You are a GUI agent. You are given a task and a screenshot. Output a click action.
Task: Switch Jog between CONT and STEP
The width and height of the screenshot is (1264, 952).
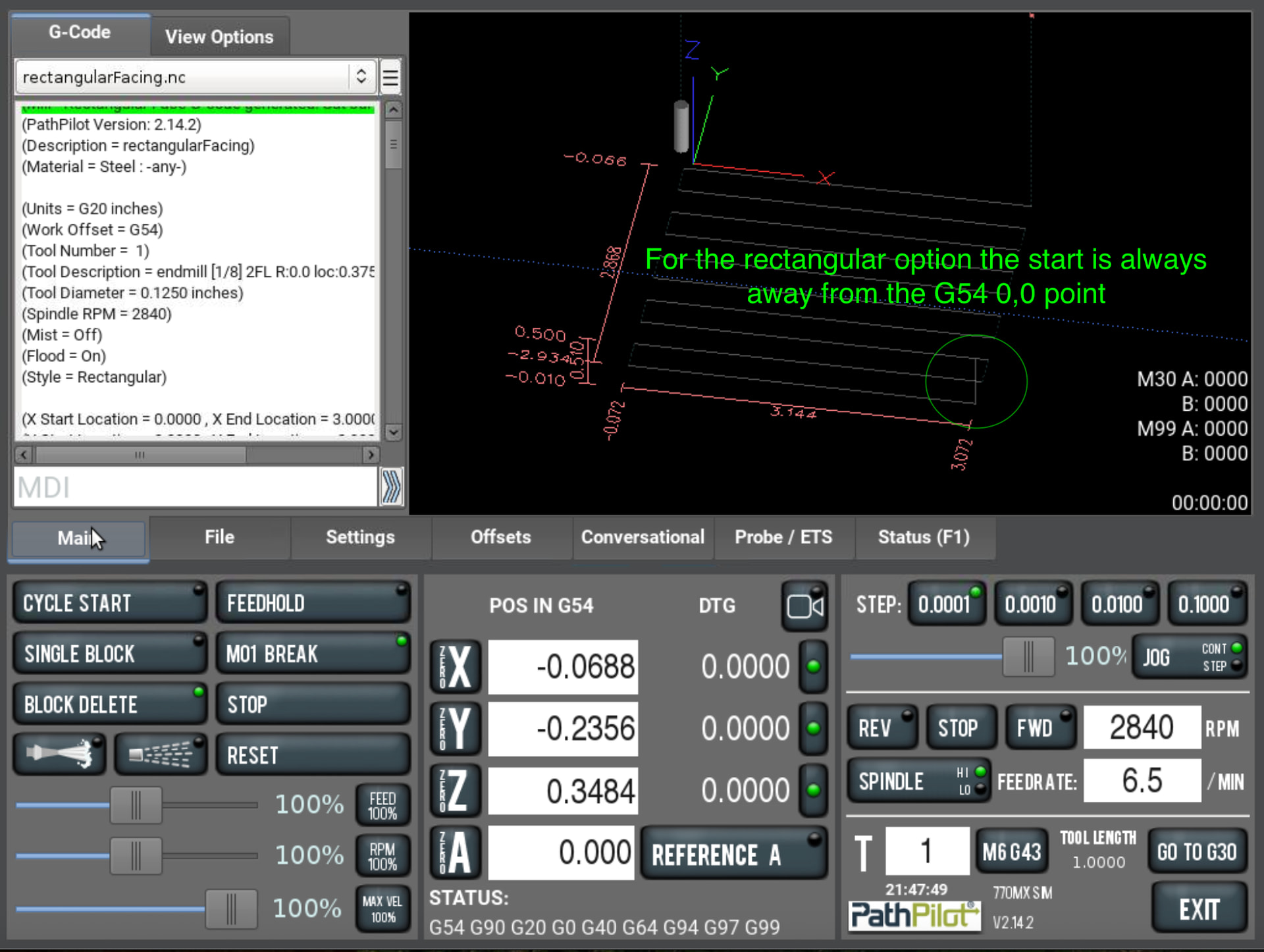(x=1190, y=656)
